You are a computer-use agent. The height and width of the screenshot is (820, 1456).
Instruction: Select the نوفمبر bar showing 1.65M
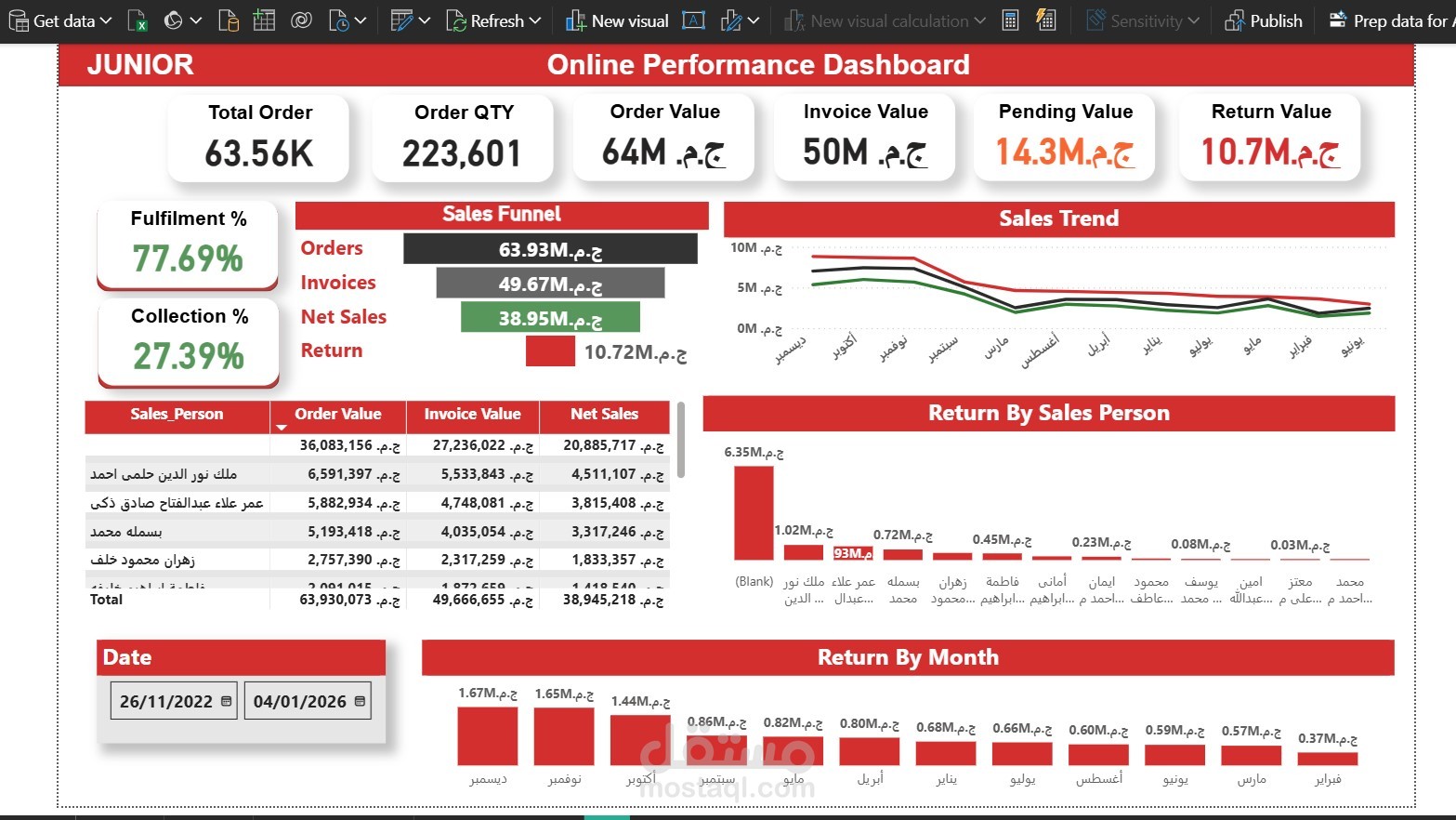[x=564, y=736]
